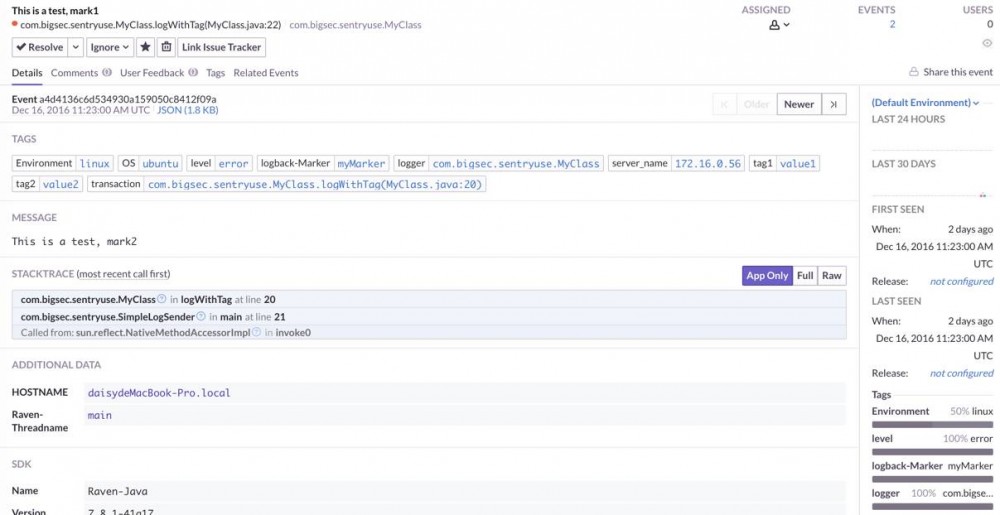Click the Raven-Threadname value main
1000x515 pixels.
[99, 416]
